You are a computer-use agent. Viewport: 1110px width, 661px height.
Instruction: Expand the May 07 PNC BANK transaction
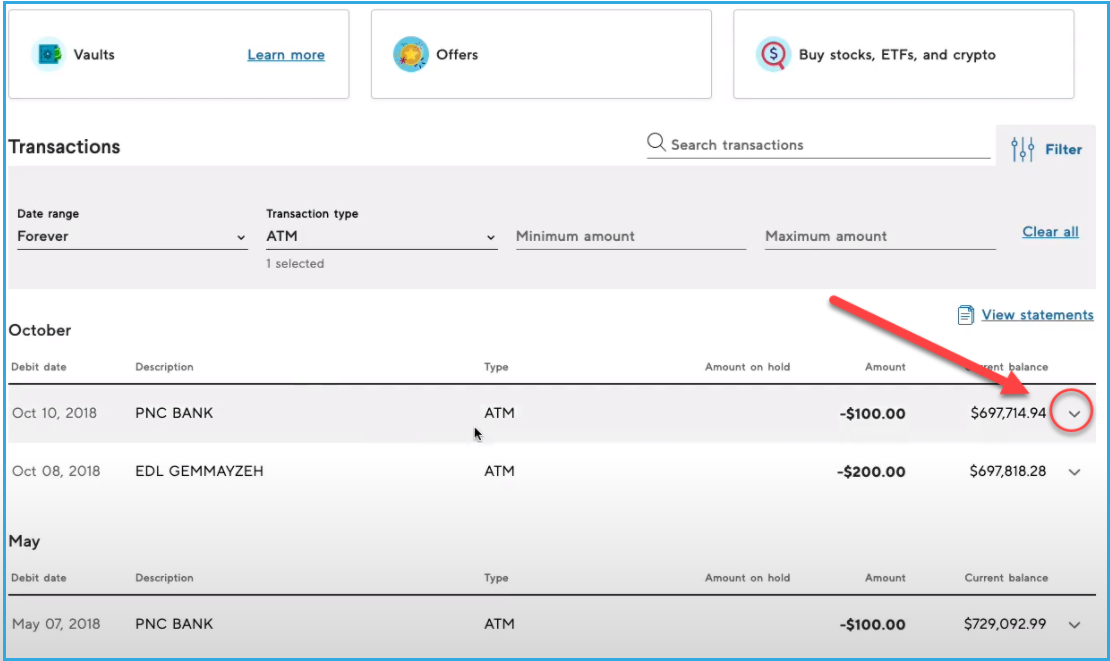(x=1074, y=625)
